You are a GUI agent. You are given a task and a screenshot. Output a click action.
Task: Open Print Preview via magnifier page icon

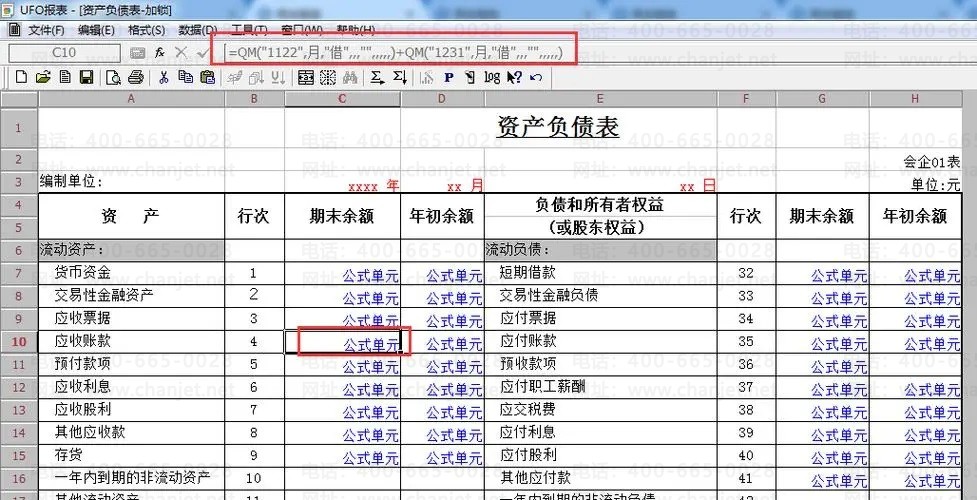click(113, 77)
